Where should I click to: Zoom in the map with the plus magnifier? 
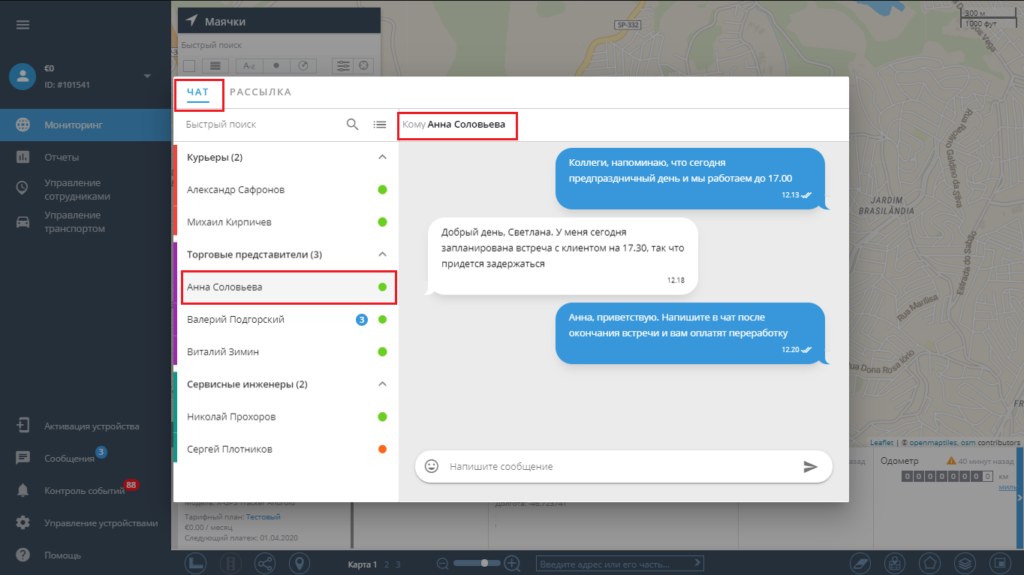(513, 563)
